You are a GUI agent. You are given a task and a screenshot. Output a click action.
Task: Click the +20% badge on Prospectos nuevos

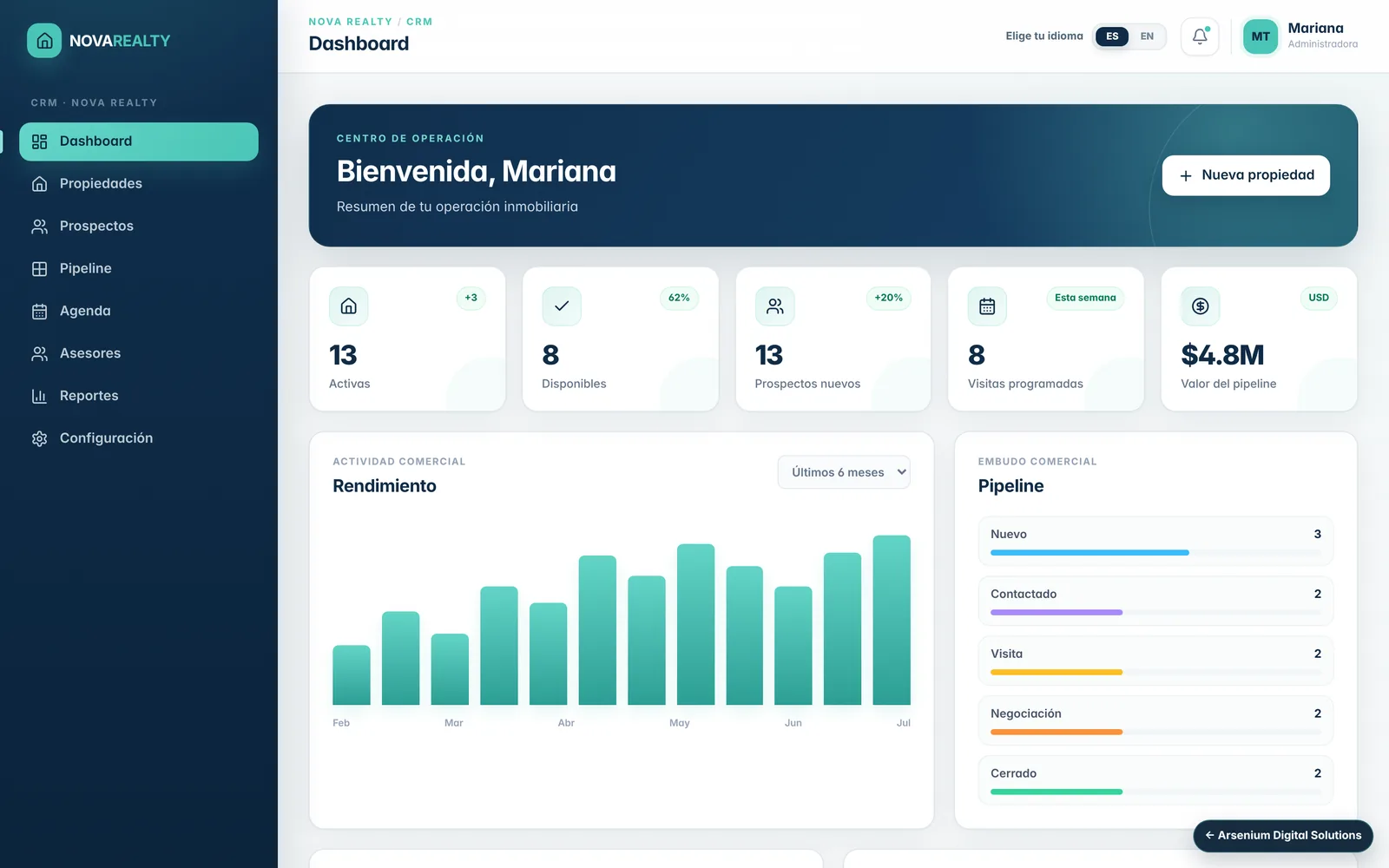click(888, 298)
